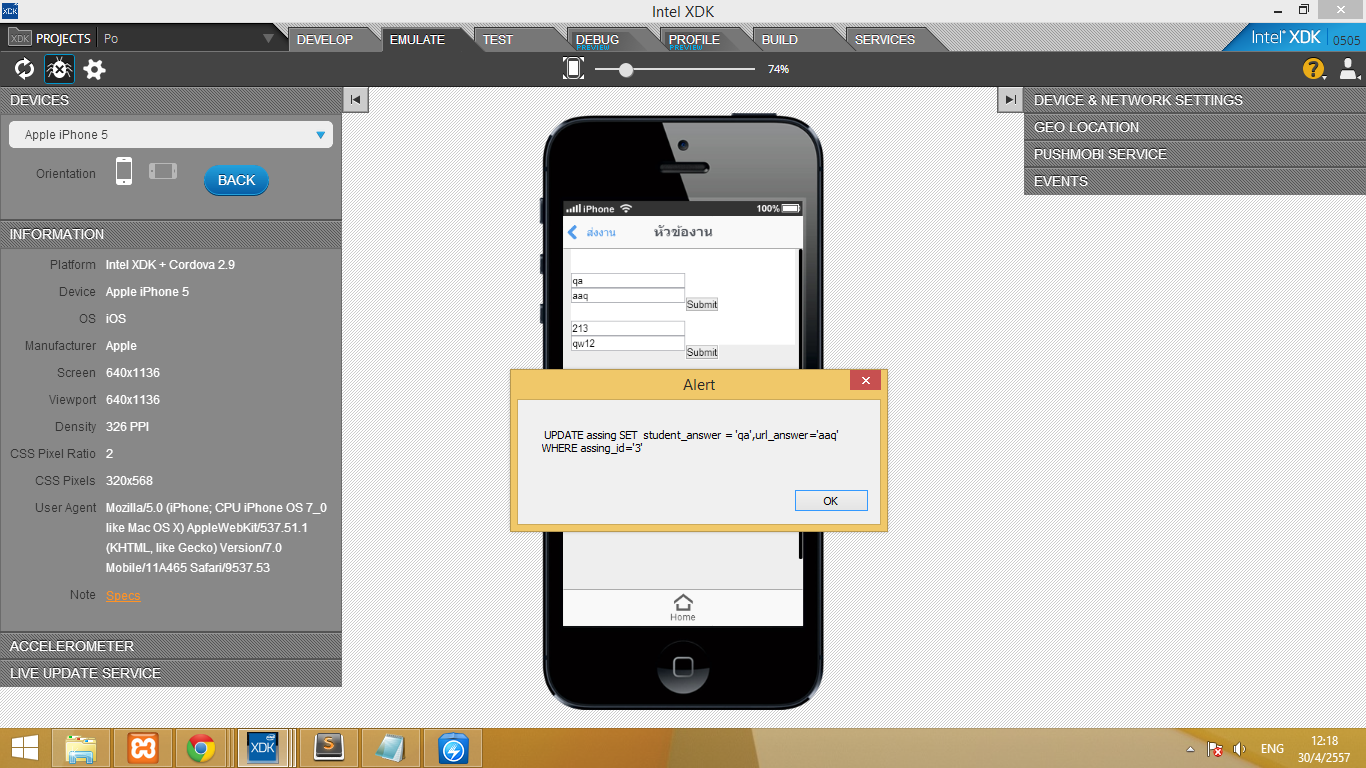Image resolution: width=1366 pixels, height=768 pixels.
Task: Click the reload emulator icon
Action: [24, 69]
